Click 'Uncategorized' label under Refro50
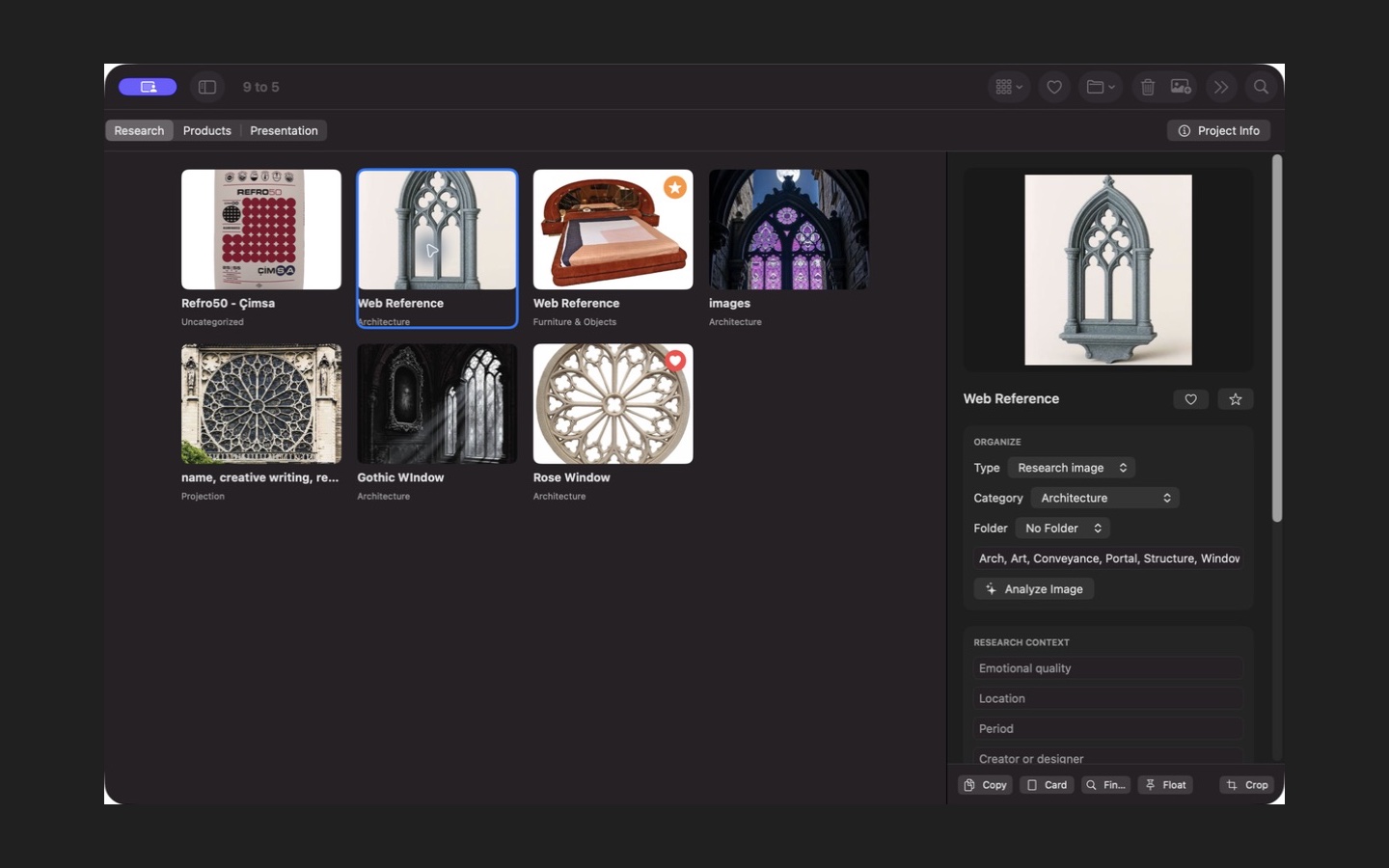 (x=212, y=322)
